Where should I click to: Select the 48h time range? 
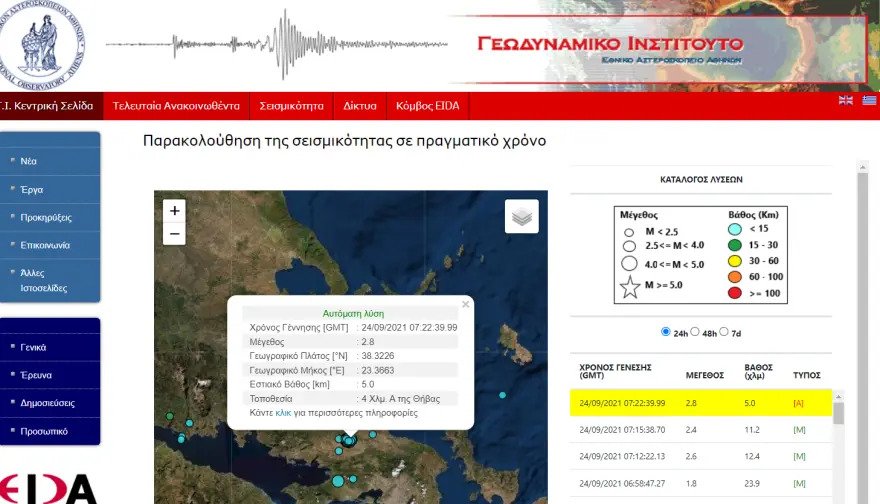(695, 332)
